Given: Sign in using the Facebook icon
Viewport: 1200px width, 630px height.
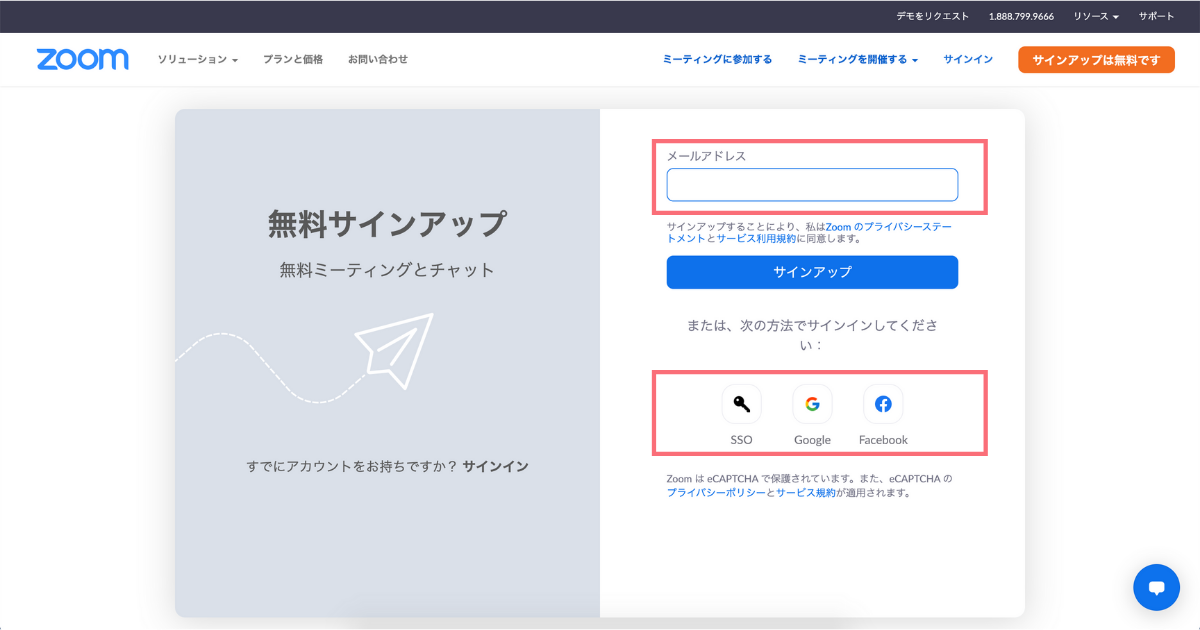Looking at the screenshot, I should [x=883, y=403].
